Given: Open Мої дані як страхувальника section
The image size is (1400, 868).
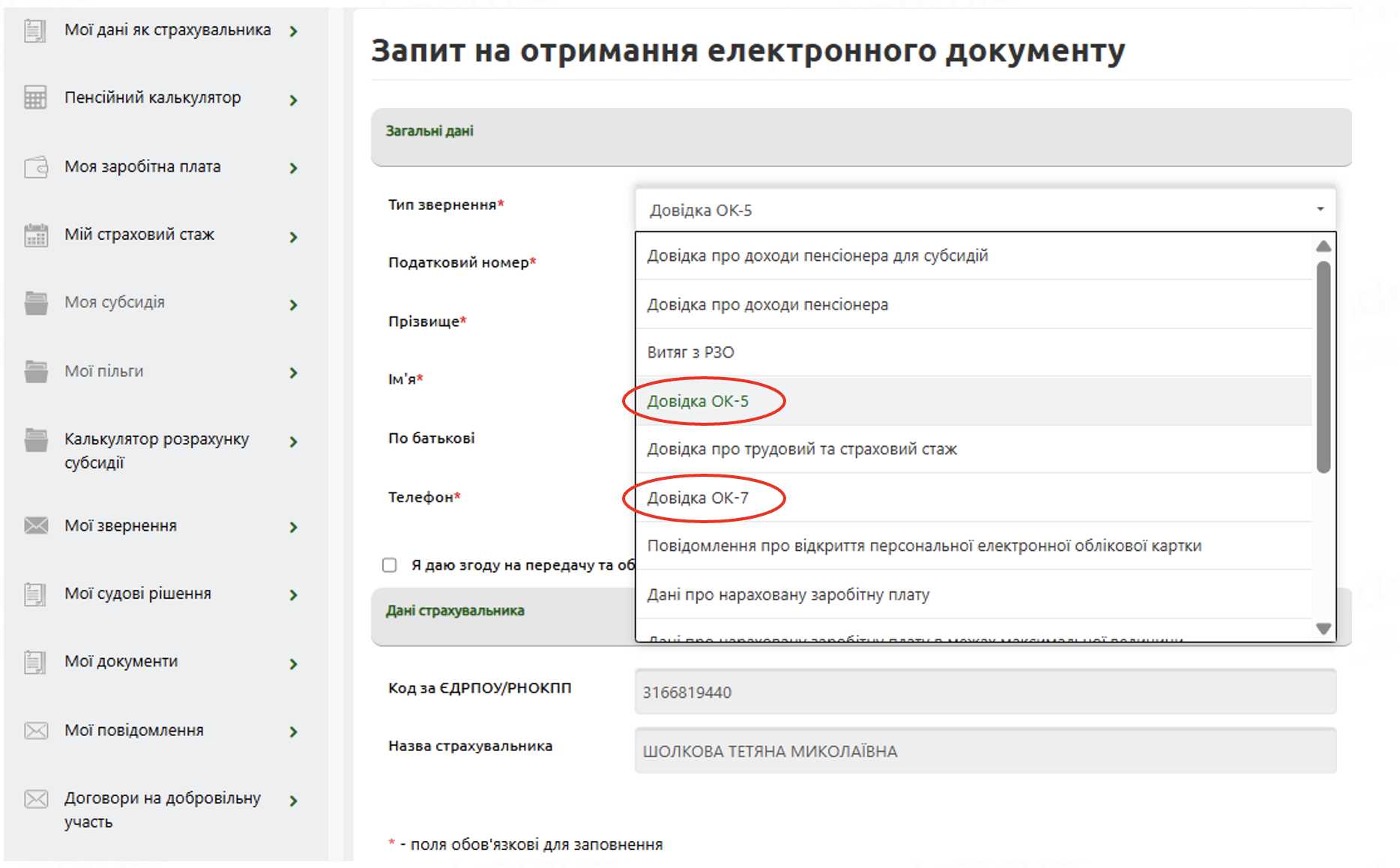Looking at the screenshot, I should click(x=167, y=30).
